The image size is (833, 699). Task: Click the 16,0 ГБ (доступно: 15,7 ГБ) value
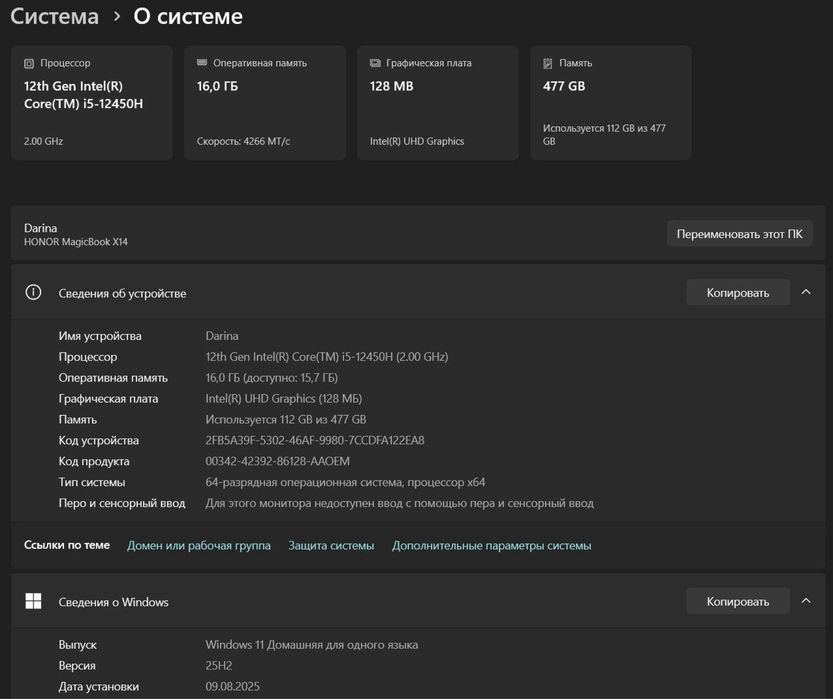click(271, 378)
